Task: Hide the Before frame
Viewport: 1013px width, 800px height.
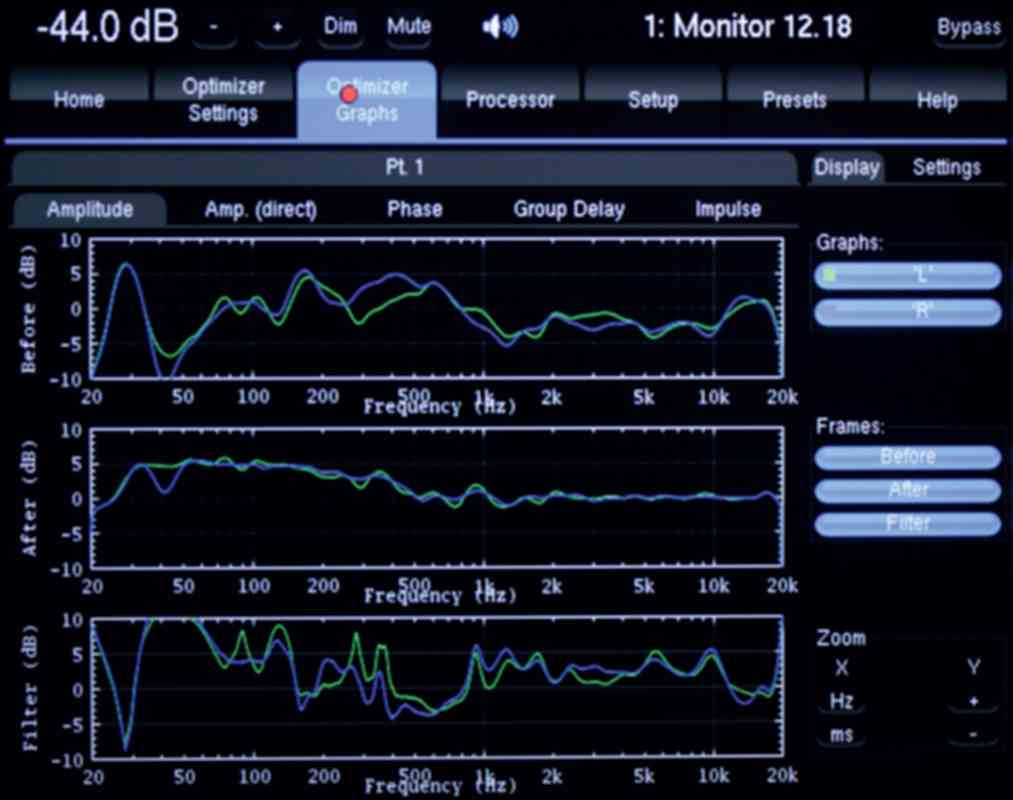Action: coord(908,457)
